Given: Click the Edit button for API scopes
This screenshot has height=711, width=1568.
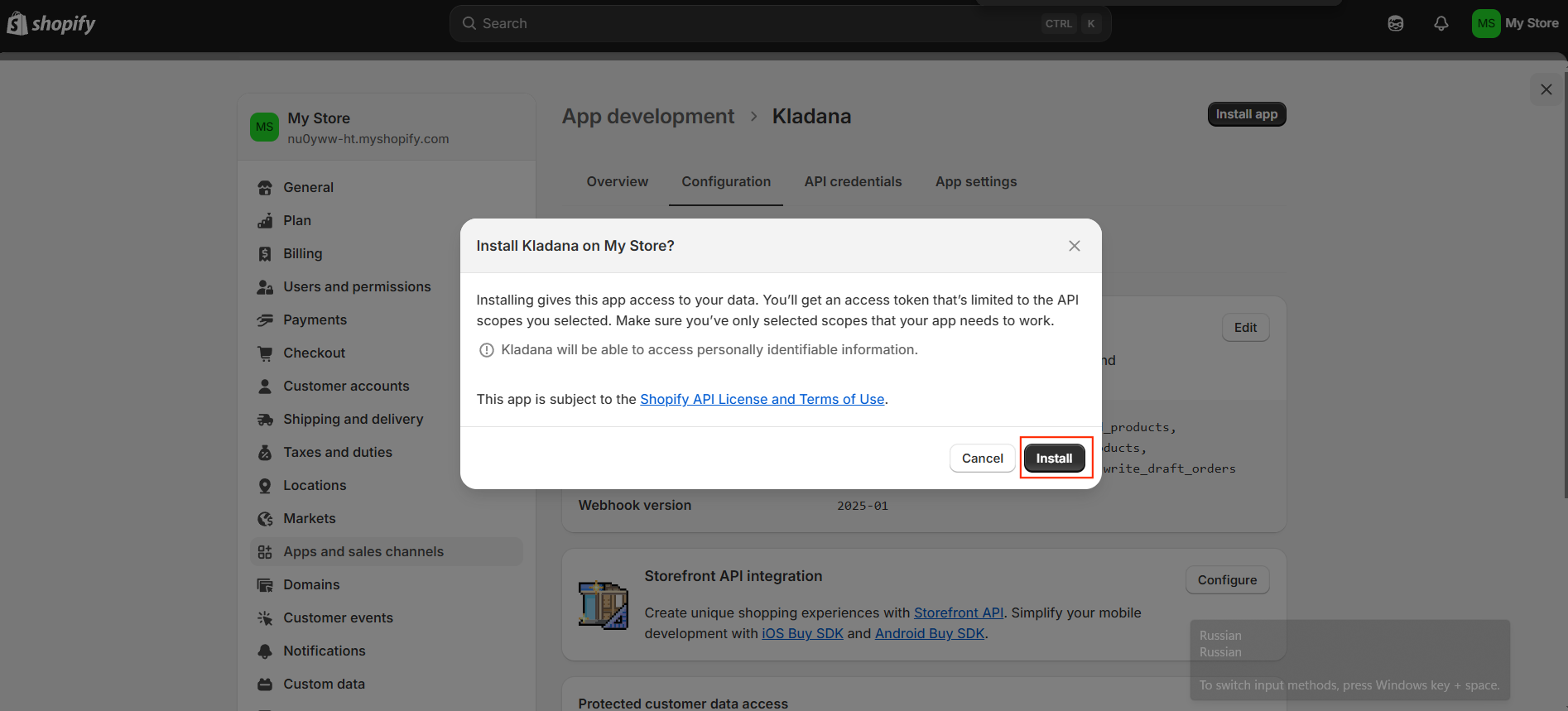Looking at the screenshot, I should pos(1245,328).
